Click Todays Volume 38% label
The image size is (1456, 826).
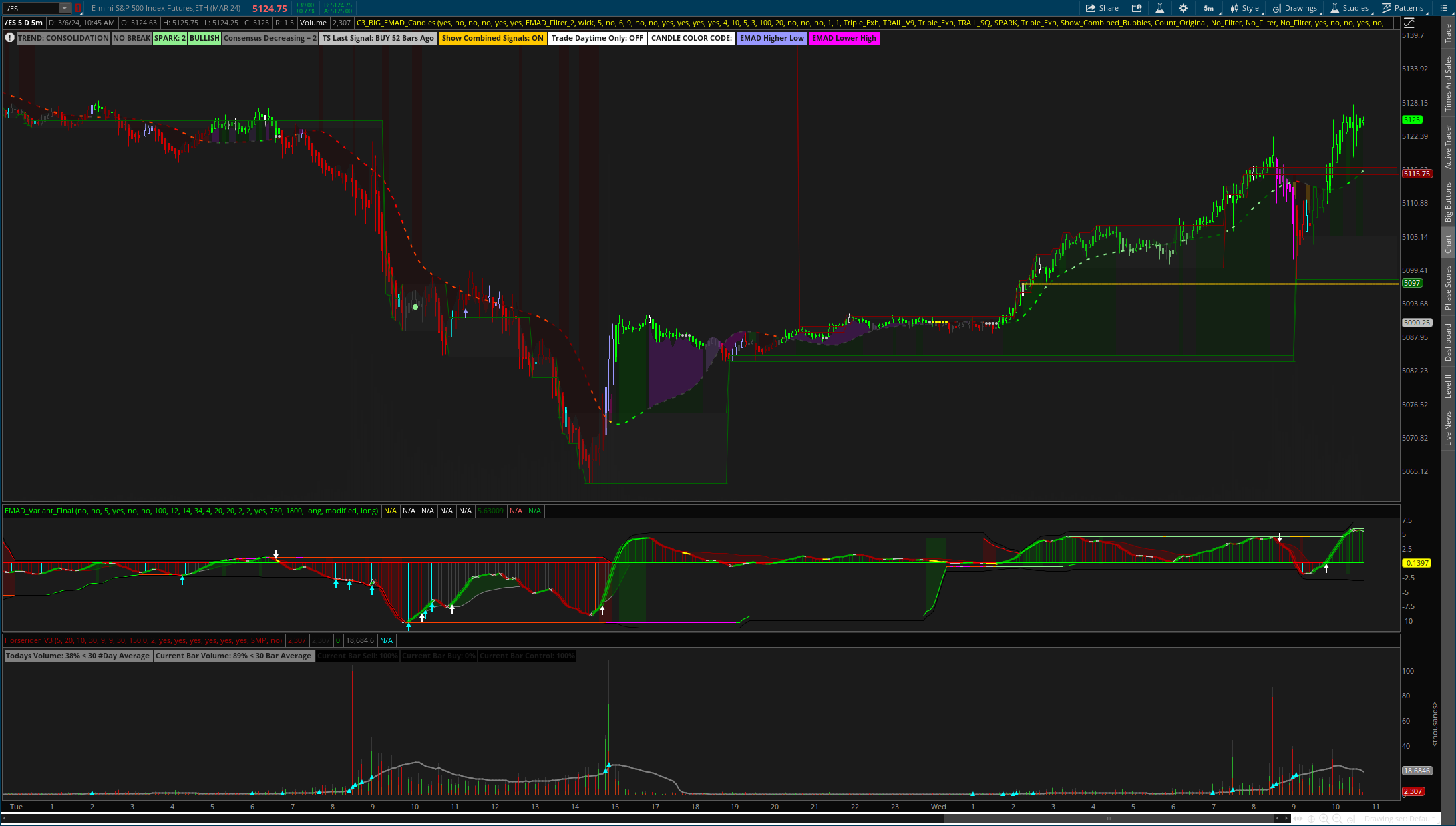pos(77,656)
